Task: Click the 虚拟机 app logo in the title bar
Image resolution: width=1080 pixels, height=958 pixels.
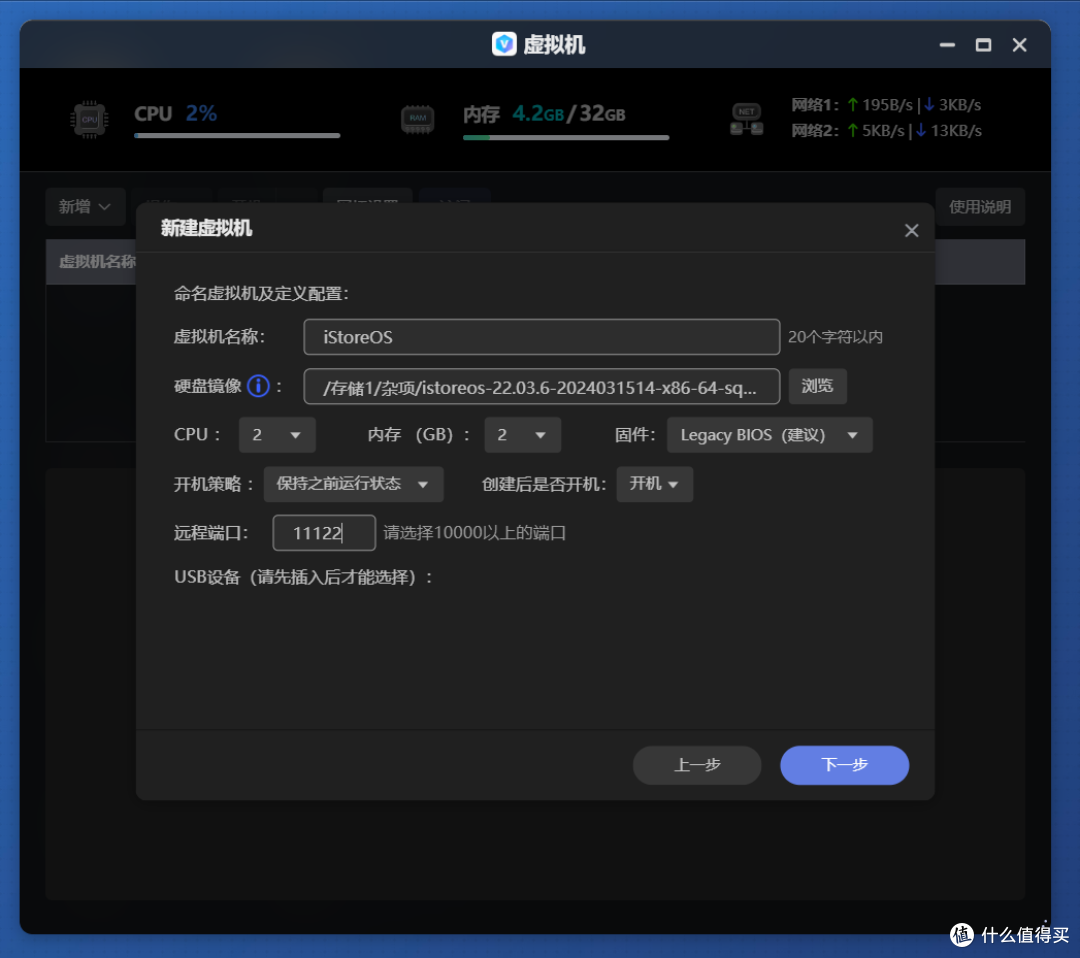Action: point(504,45)
